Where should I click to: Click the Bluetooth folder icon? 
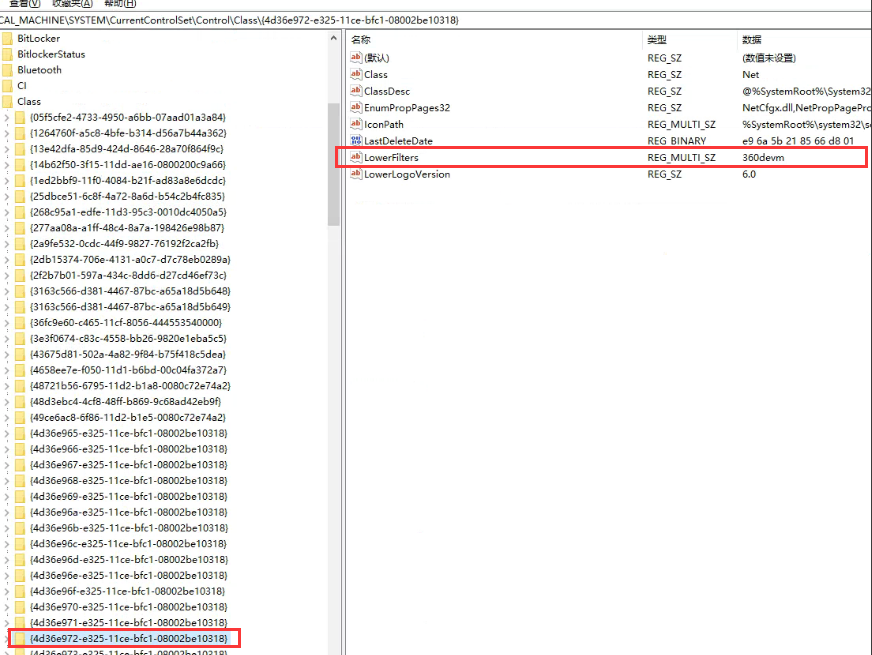coord(8,70)
